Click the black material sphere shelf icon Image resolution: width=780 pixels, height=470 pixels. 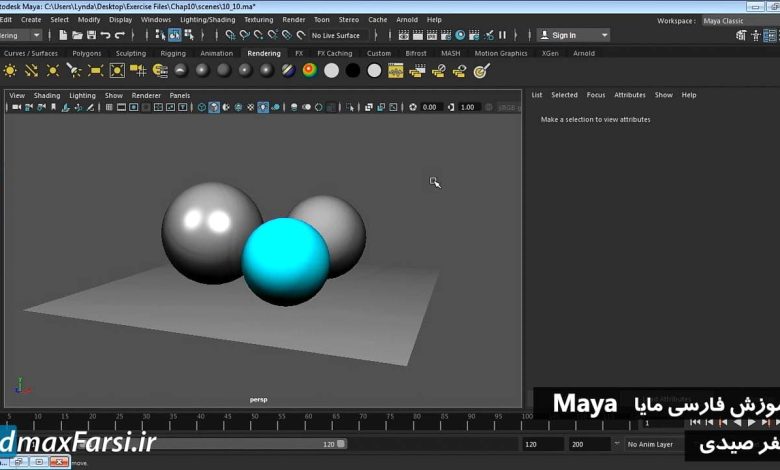click(x=353, y=71)
